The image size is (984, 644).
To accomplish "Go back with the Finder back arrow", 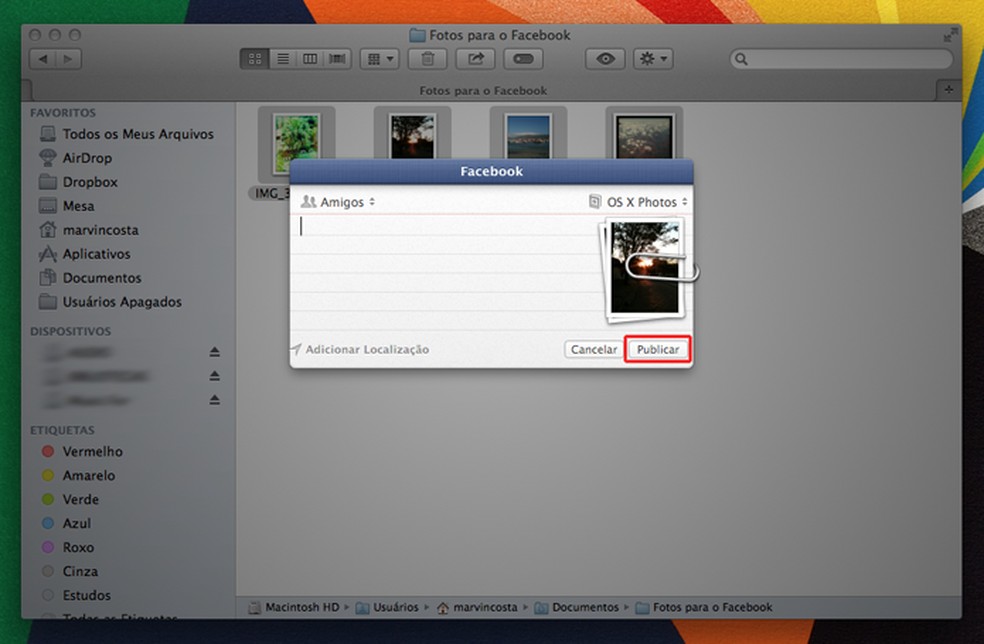I will coord(43,59).
